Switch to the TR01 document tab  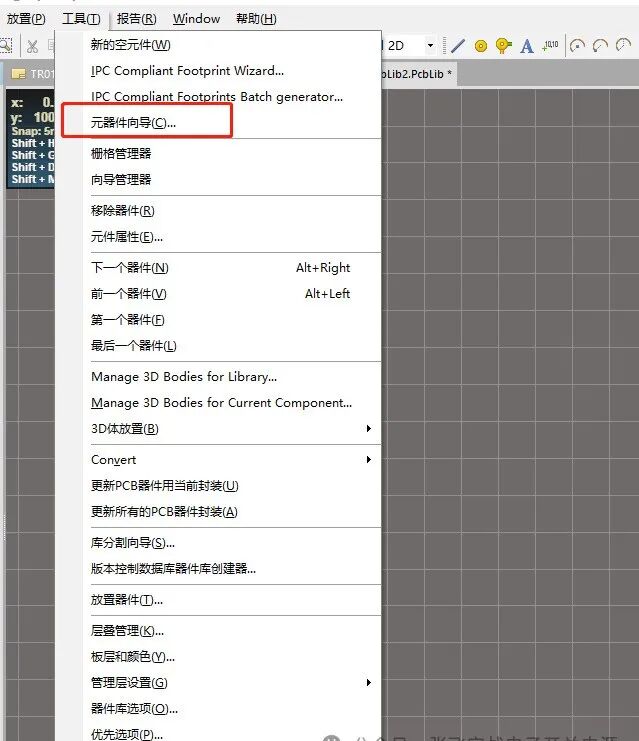tap(32, 74)
